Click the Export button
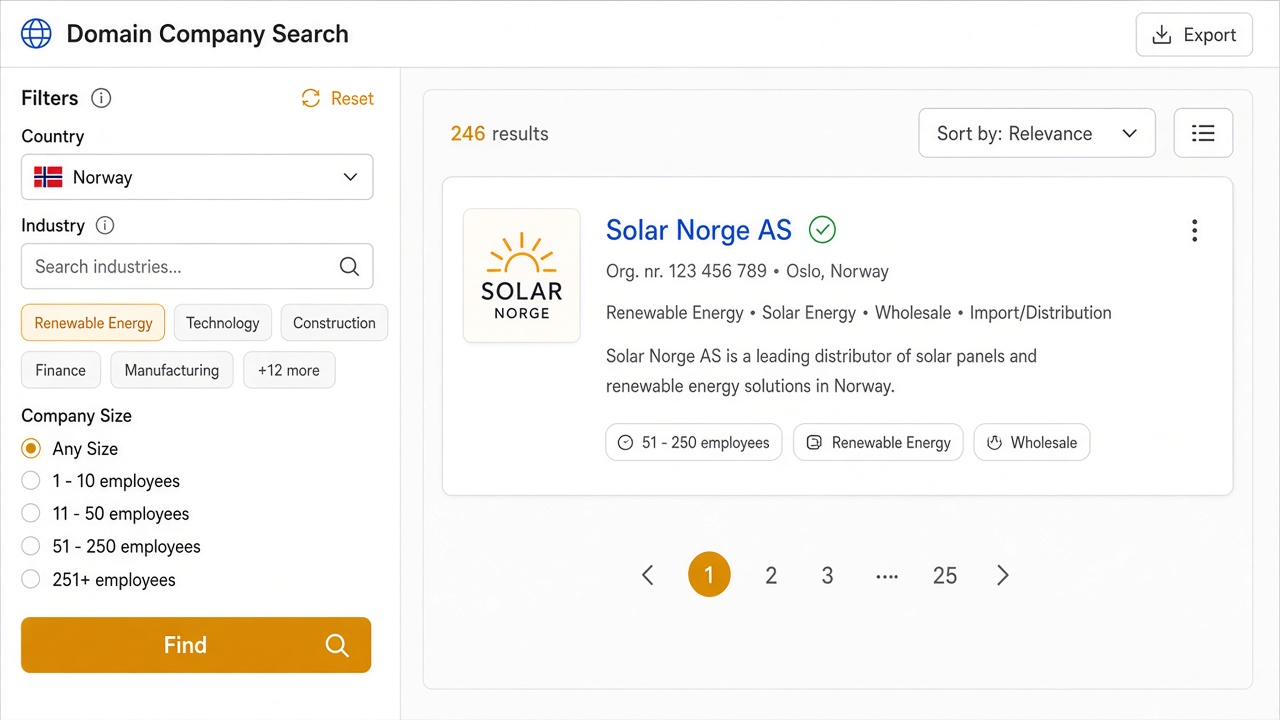Screen dimensions: 1280x720 click(x=1194, y=35)
